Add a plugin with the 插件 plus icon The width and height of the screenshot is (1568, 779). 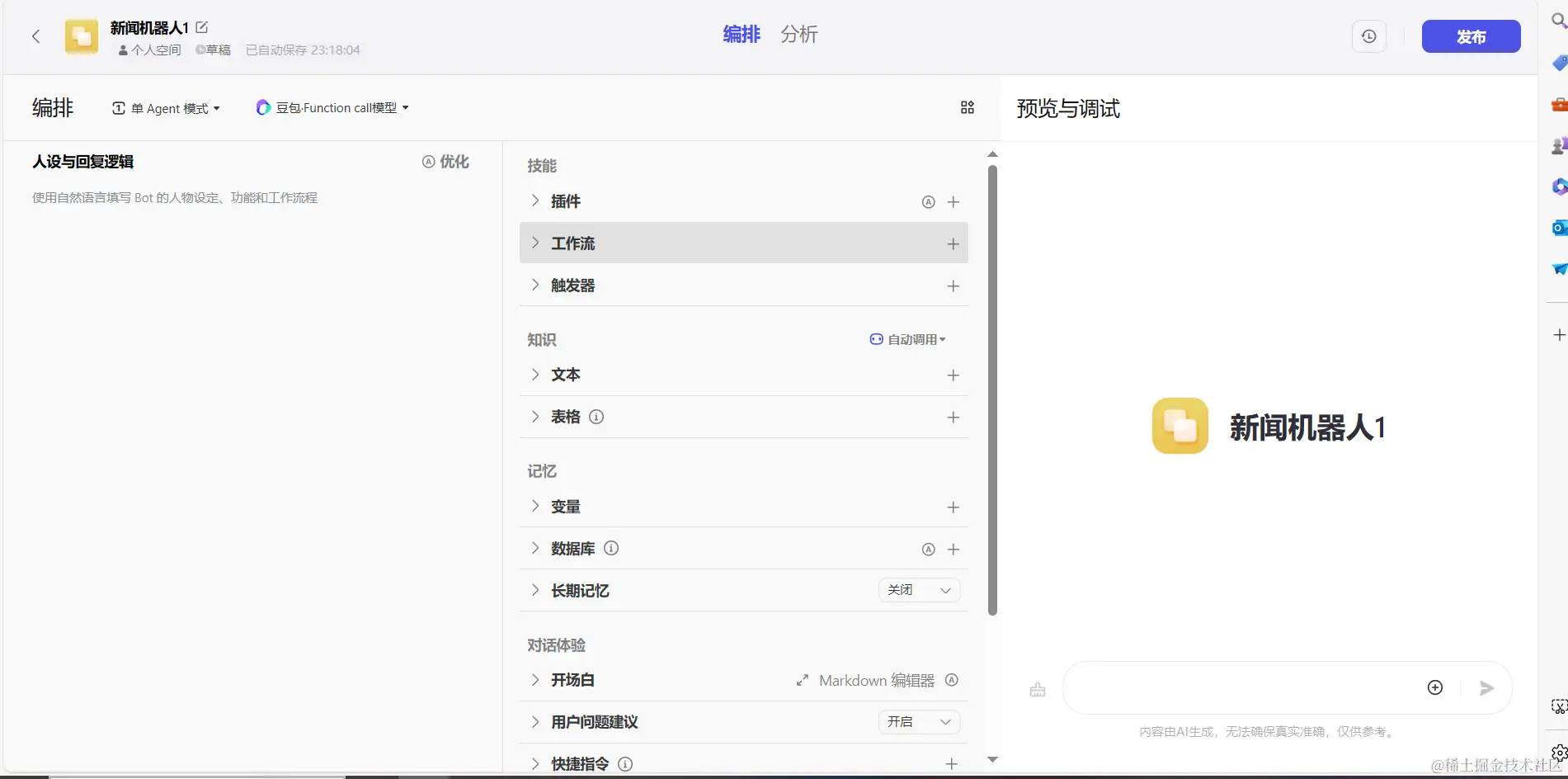(954, 202)
